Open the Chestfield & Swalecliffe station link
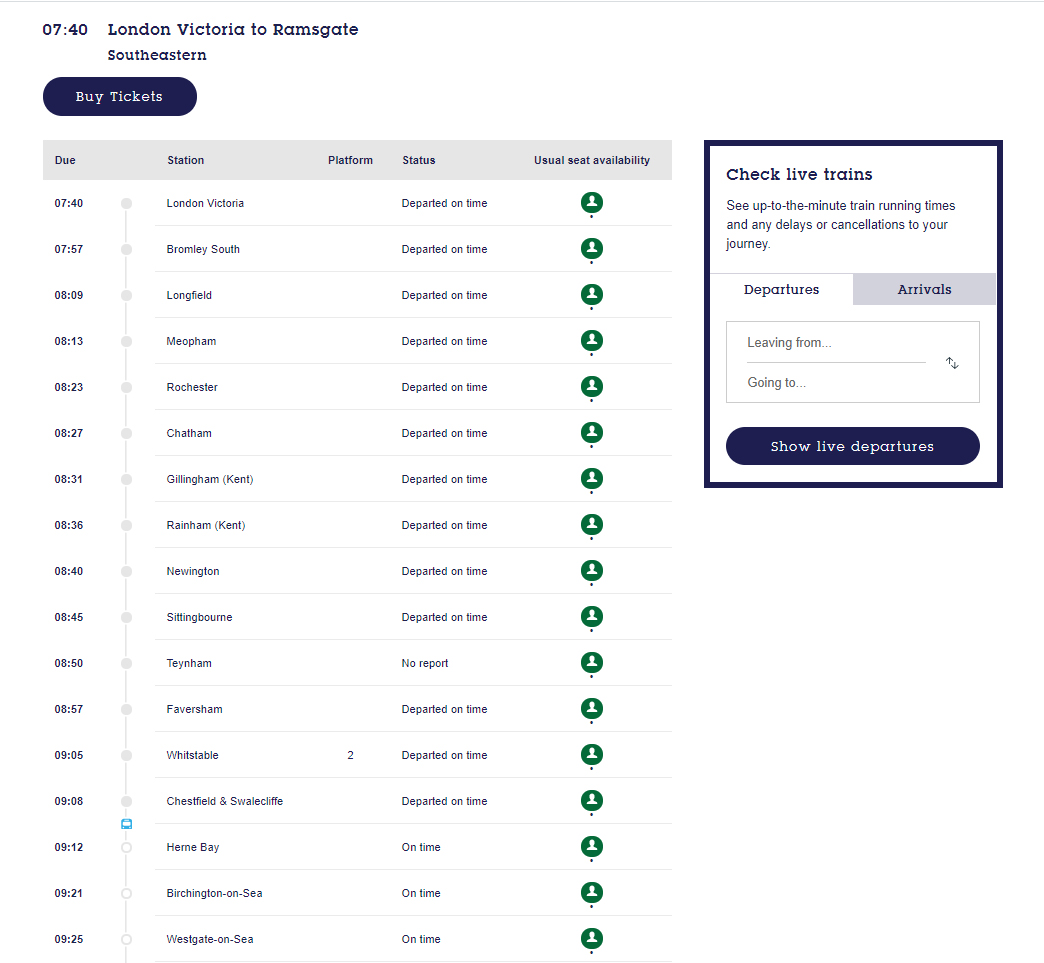This screenshot has width=1044, height=963. (224, 801)
